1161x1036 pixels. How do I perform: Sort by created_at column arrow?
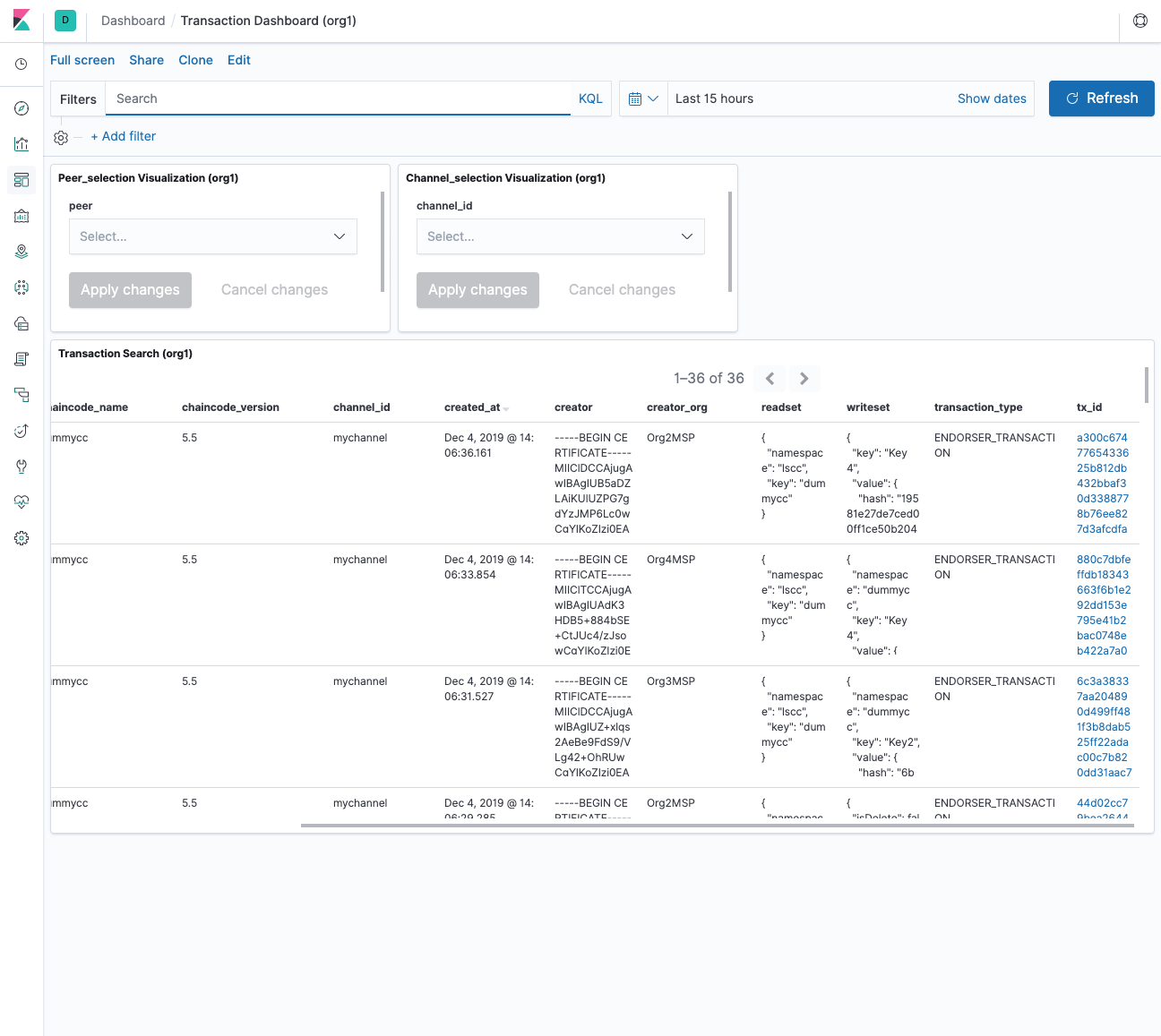[506, 408]
